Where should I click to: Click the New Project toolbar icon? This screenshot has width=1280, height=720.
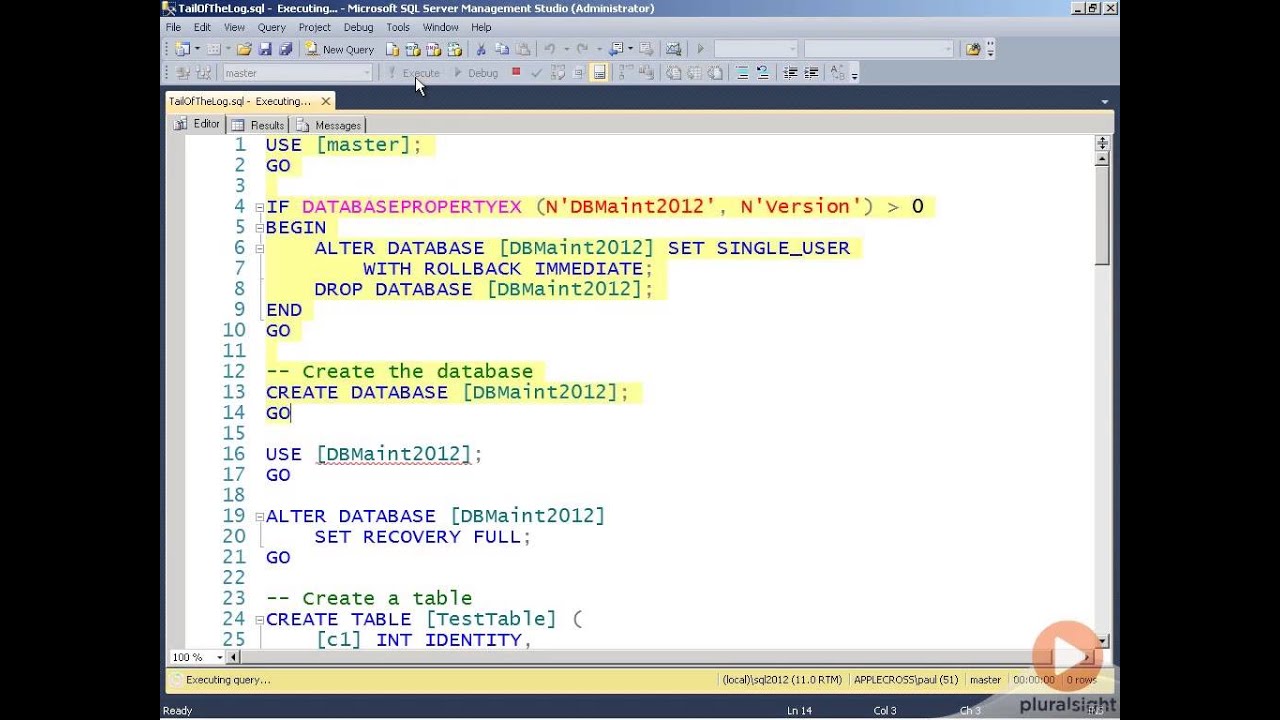tap(181, 49)
